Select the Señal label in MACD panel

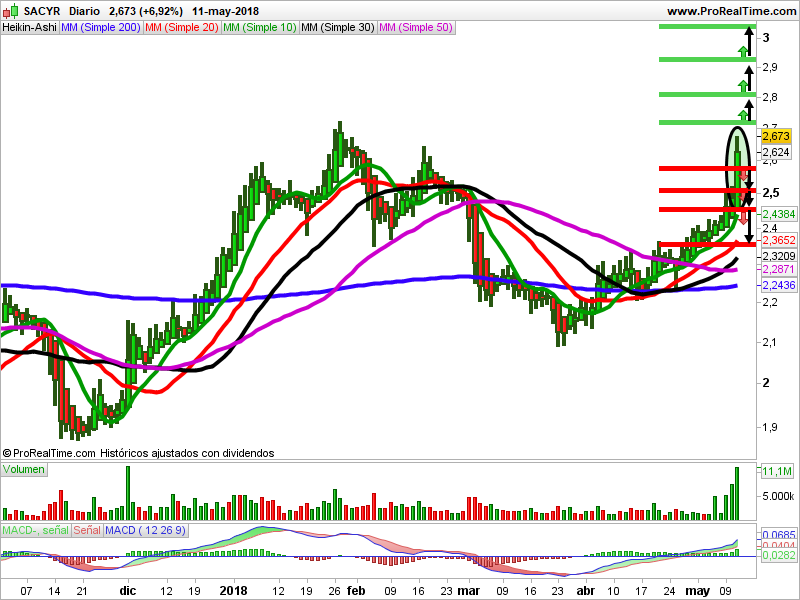coord(87,529)
